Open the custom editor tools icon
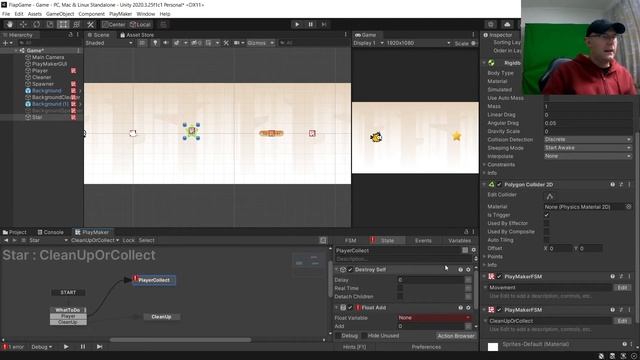Image resolution: width=640 pixels, height=360 pixels. 91,24
